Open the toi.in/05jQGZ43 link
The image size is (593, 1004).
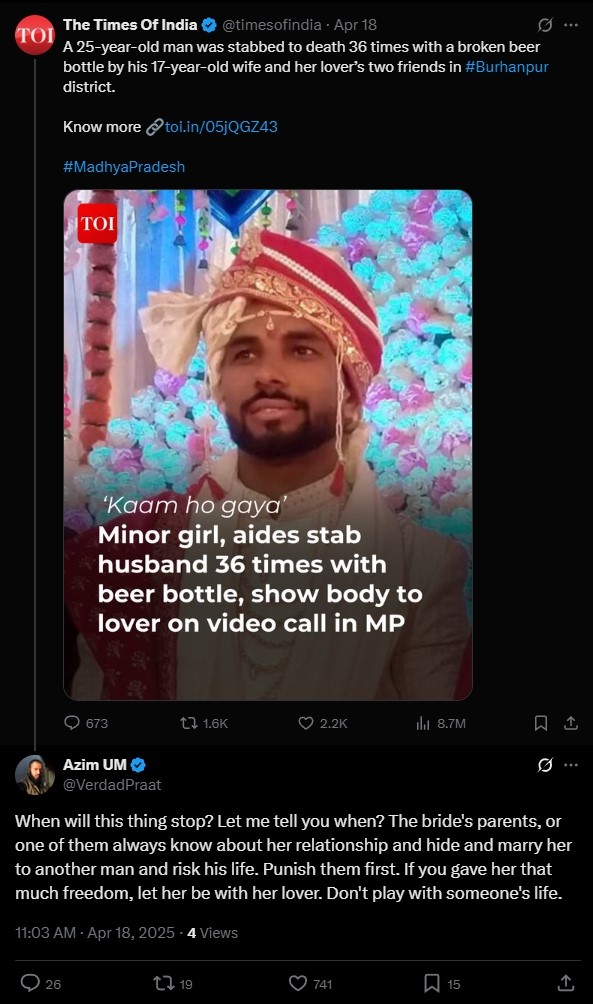(x=221, y=127)
